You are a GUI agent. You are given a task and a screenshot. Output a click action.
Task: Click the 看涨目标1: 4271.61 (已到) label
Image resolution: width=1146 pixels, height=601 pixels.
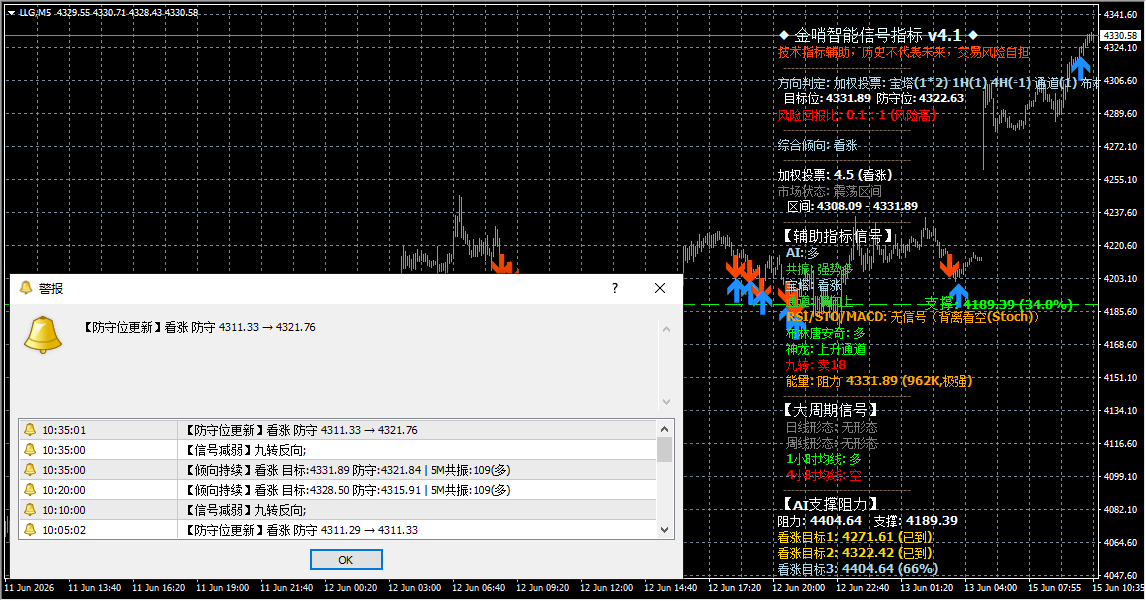click(x=854, y=537)
